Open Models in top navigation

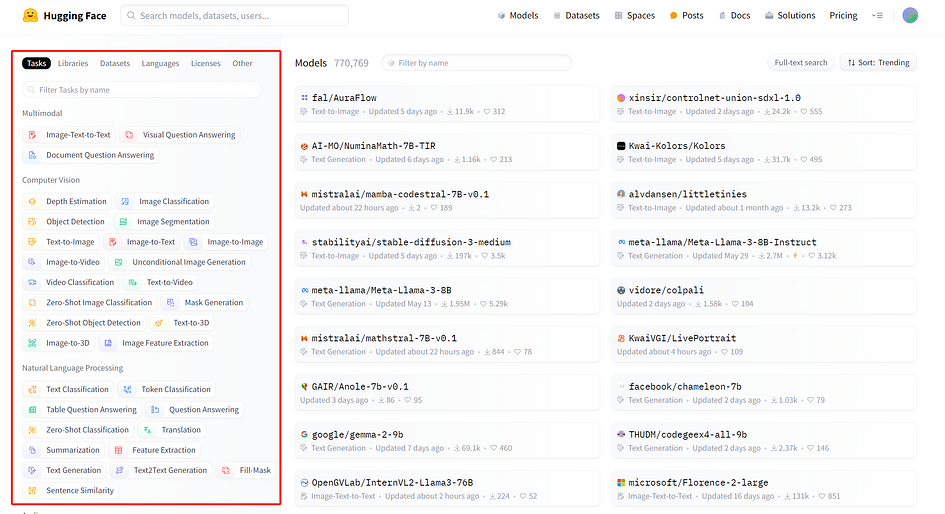(x=518, y=16)
